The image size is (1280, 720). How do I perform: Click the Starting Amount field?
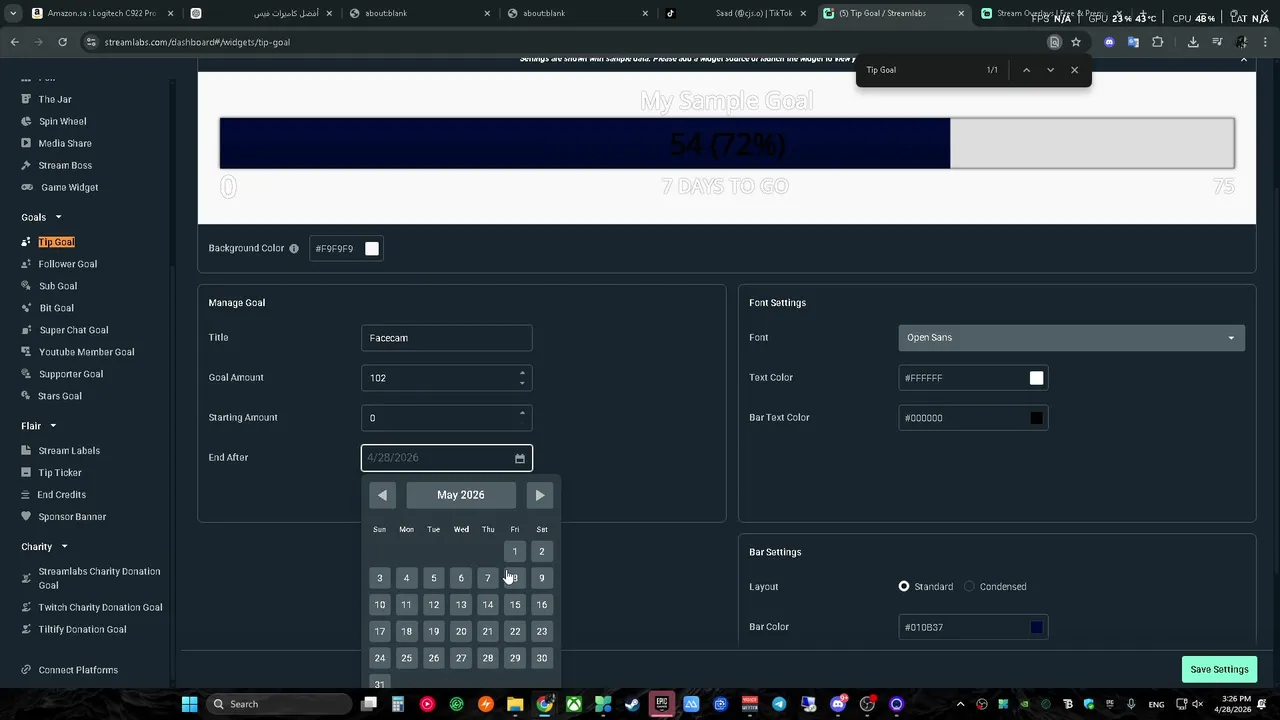pyautogui.click(x=446, y=418)
